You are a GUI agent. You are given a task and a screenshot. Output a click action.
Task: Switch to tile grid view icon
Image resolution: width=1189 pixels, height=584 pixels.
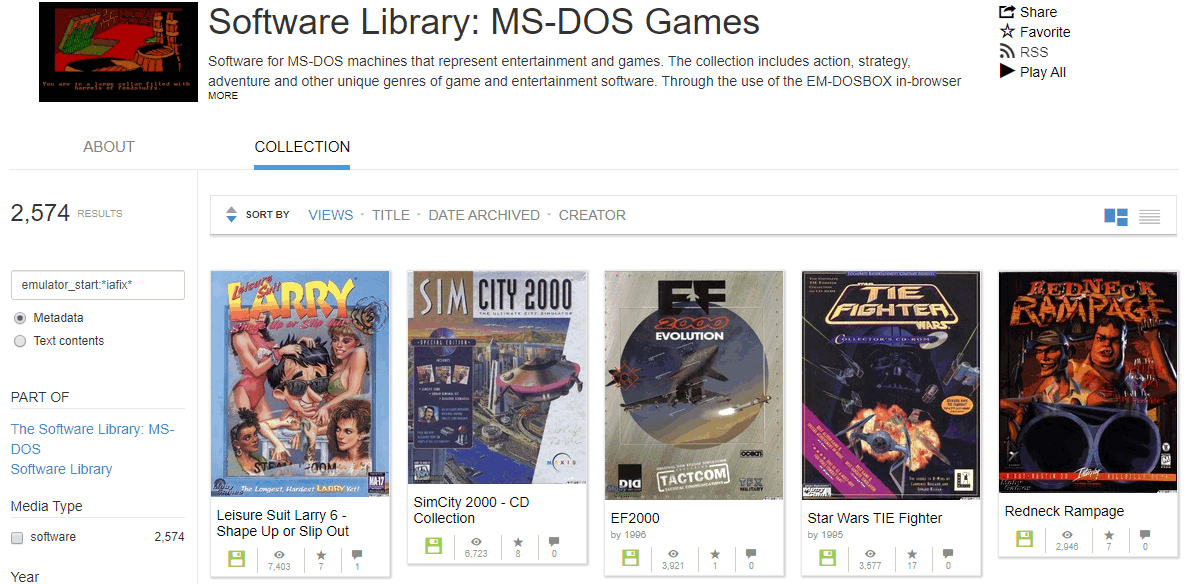pyautogui.click(x=1115, y=216)
